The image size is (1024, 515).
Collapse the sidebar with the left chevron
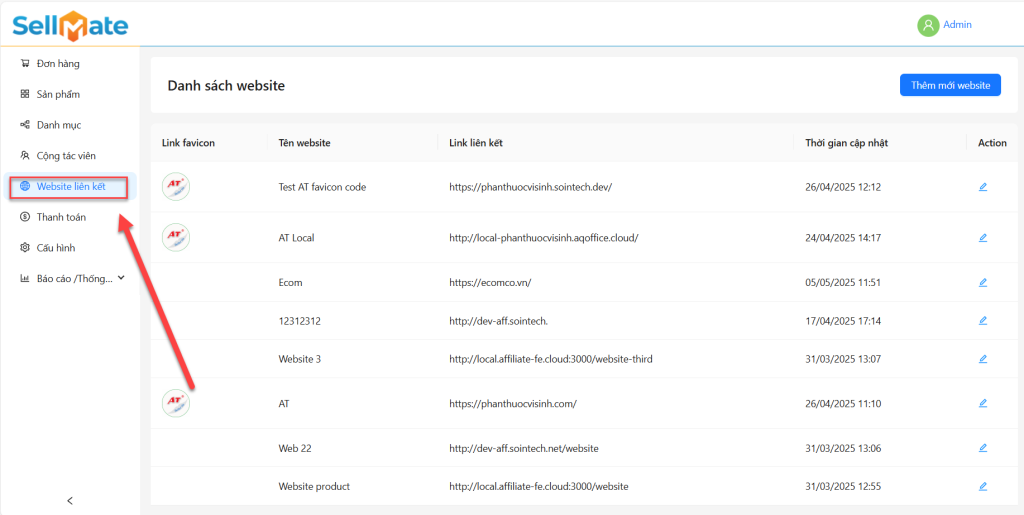69,501
